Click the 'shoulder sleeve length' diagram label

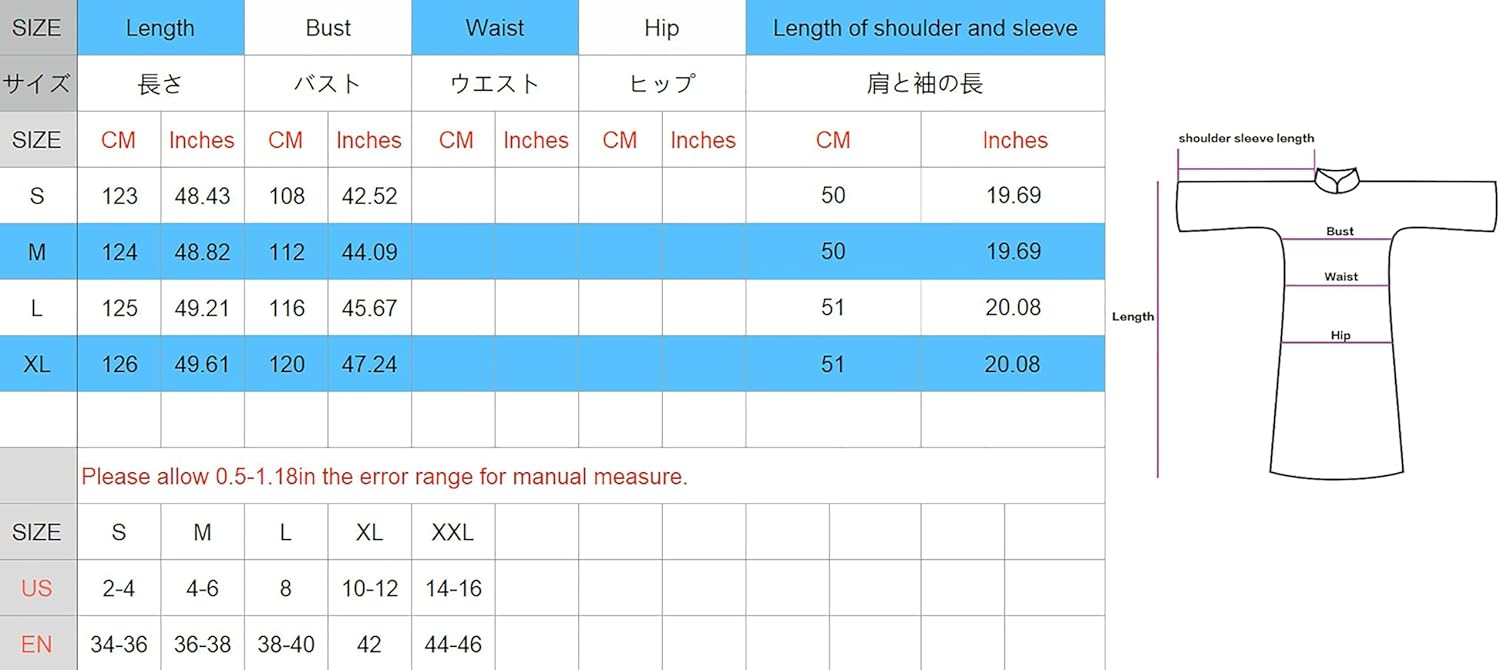click(1246, 139)
